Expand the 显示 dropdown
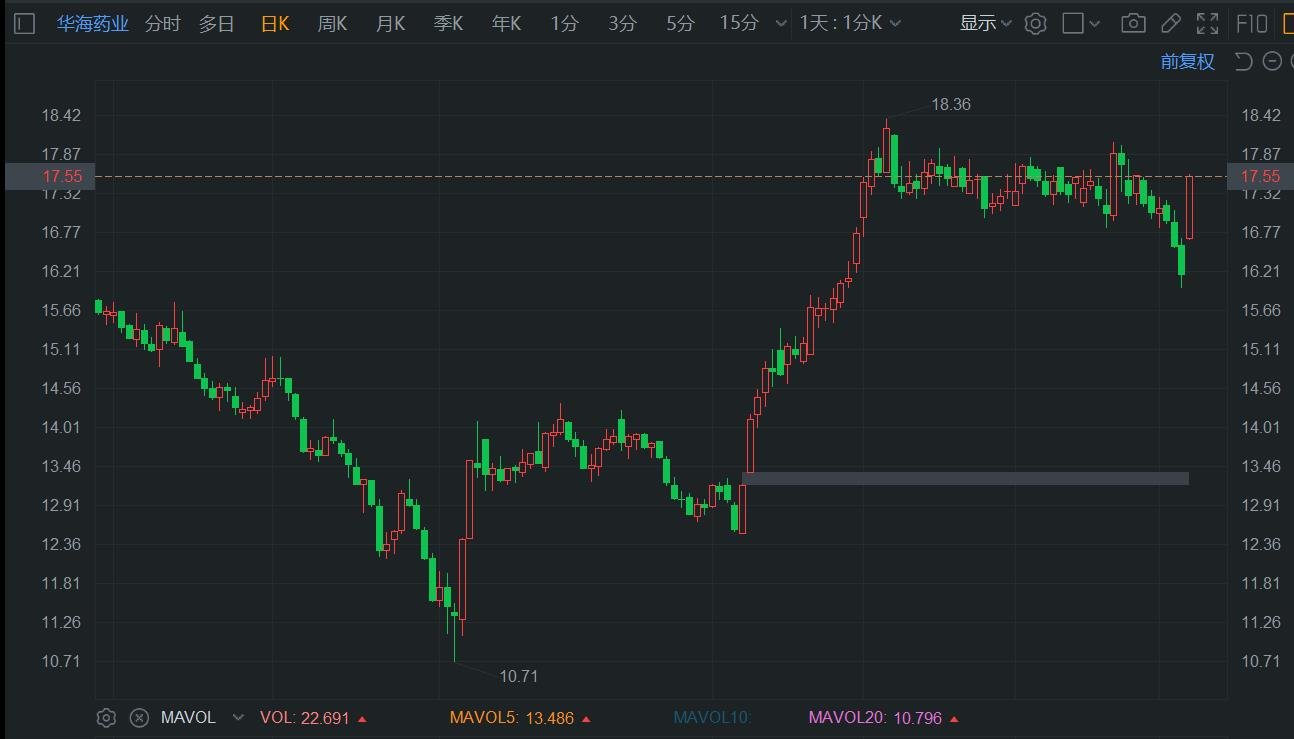 coord(986,24)
